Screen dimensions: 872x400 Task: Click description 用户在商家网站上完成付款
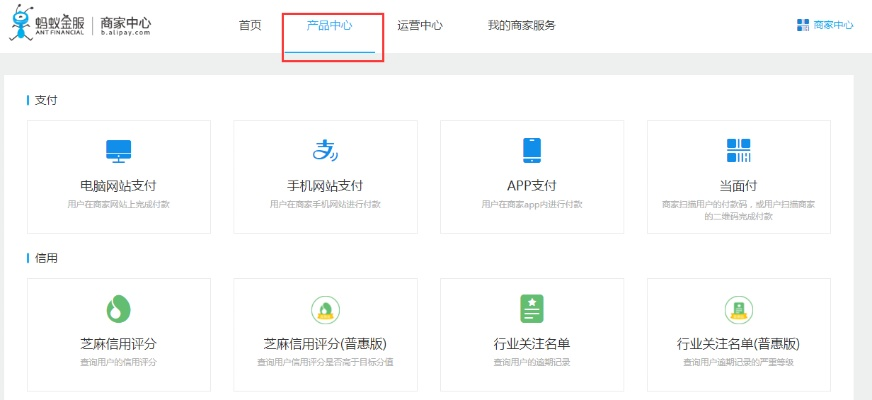click(x=118, y=204)
